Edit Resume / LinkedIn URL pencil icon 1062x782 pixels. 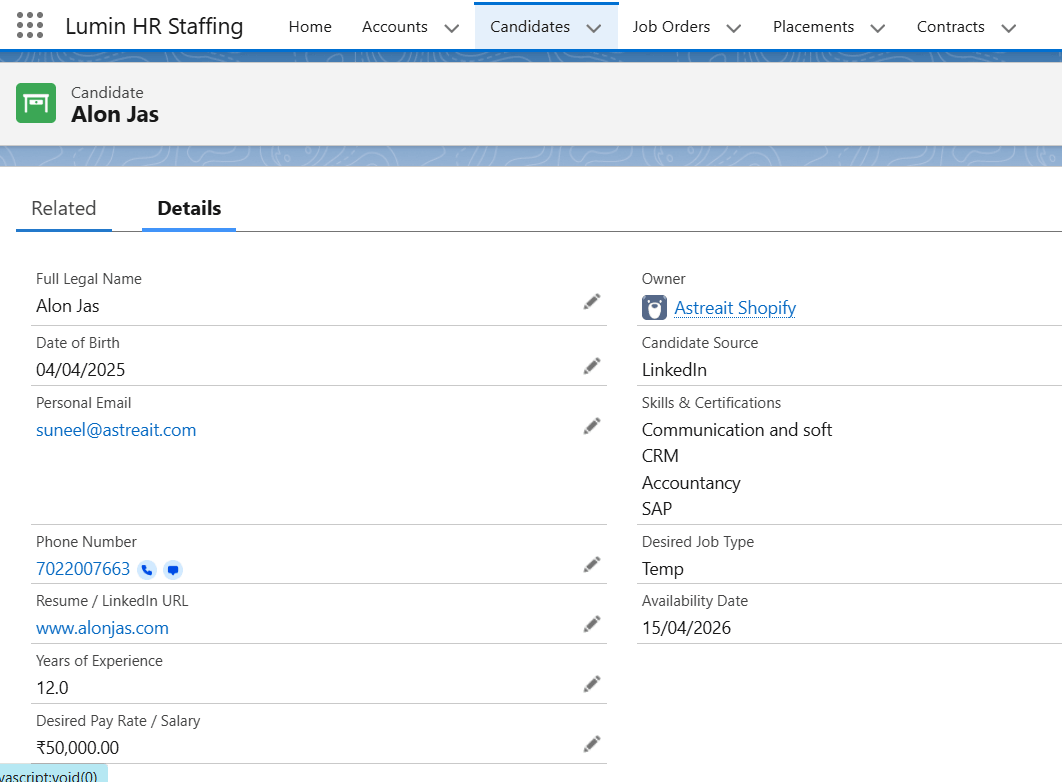coord(591,623)
